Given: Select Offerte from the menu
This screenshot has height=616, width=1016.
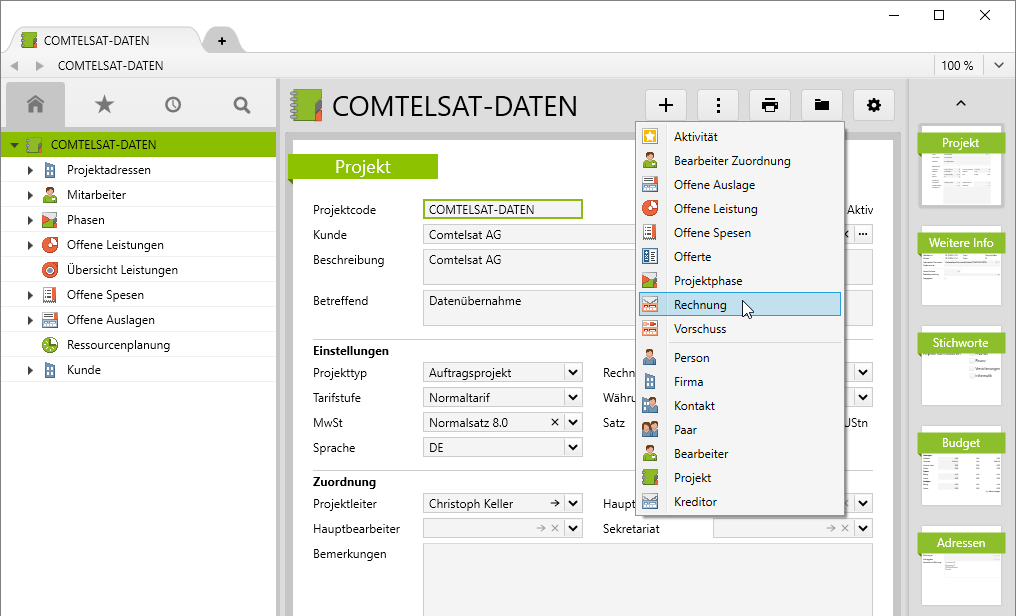Looking at the screenshot, I should [693, 257].
